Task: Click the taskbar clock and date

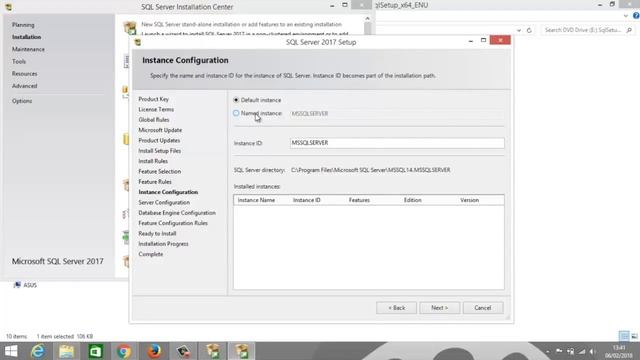Action: pyautogui.click(x=619, y=351)
